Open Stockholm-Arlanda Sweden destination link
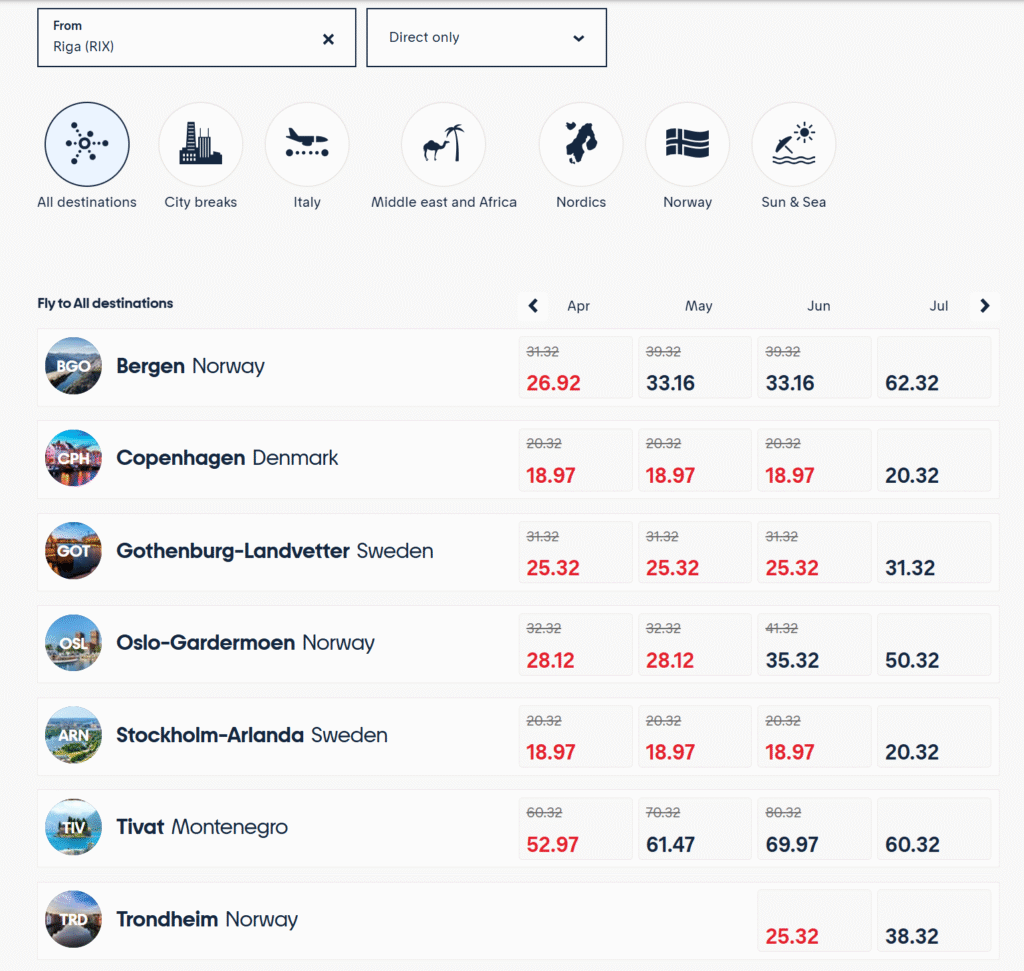This screenshot has height=971, width=1024. click(251, 735)
